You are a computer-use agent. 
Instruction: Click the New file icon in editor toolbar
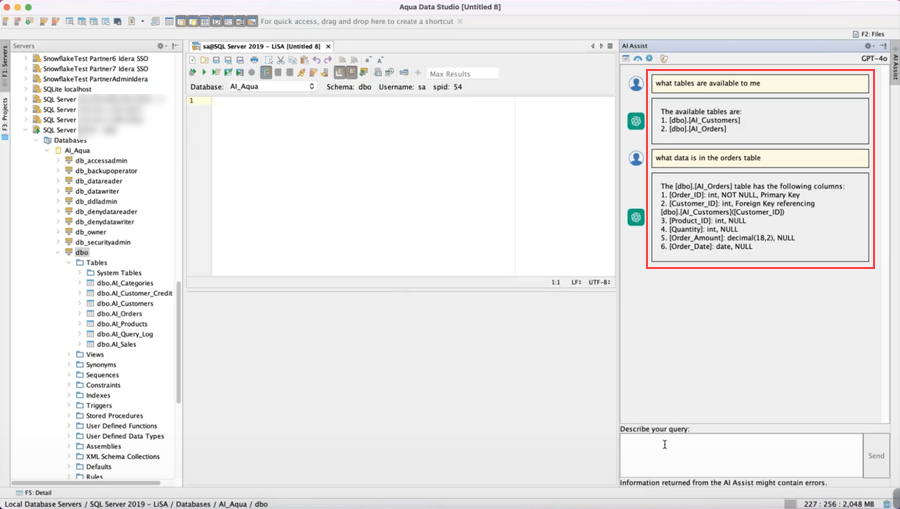pyautogui.click(x=192, y=60)
